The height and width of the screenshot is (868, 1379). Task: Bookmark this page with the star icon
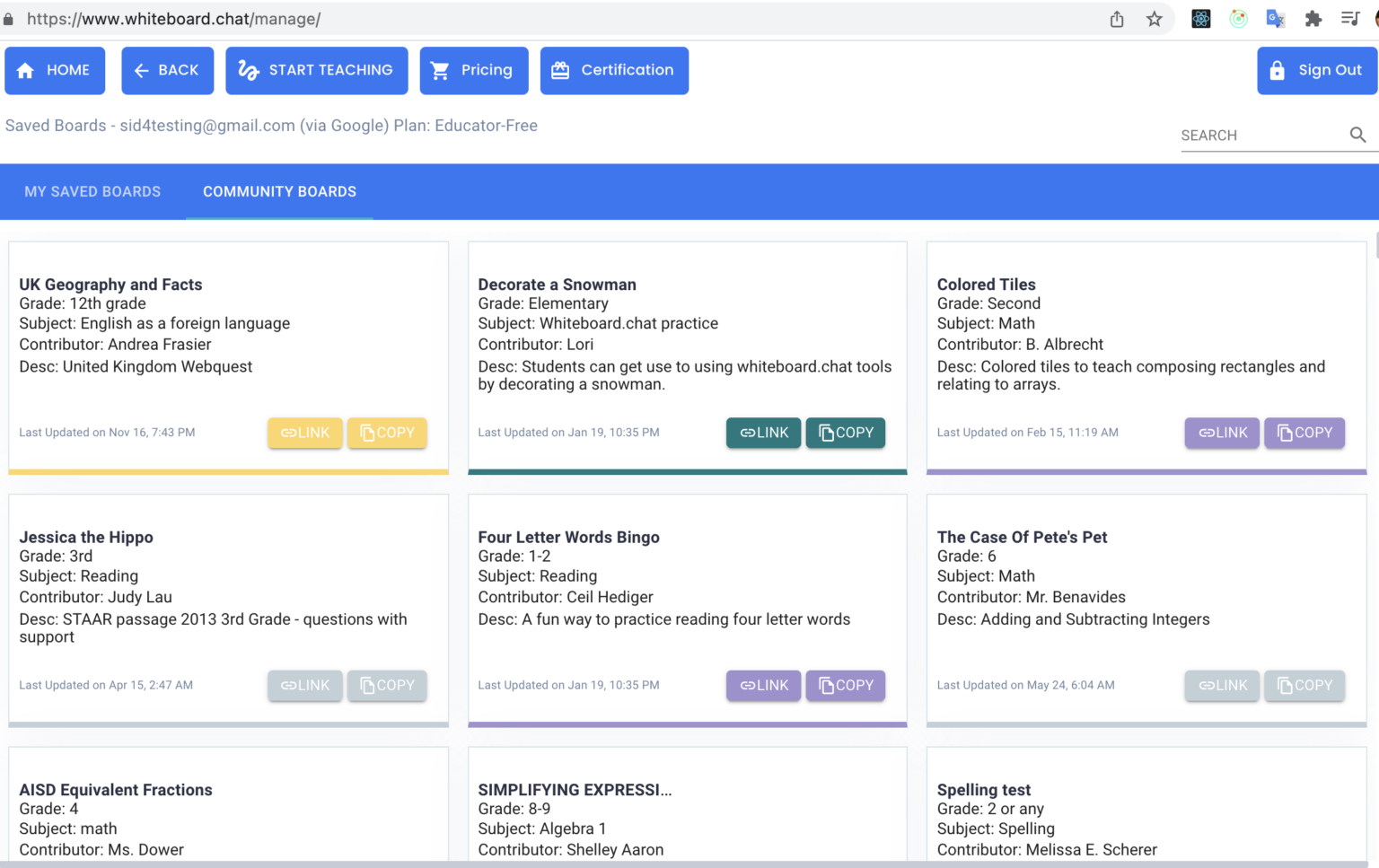(1155, 19)
